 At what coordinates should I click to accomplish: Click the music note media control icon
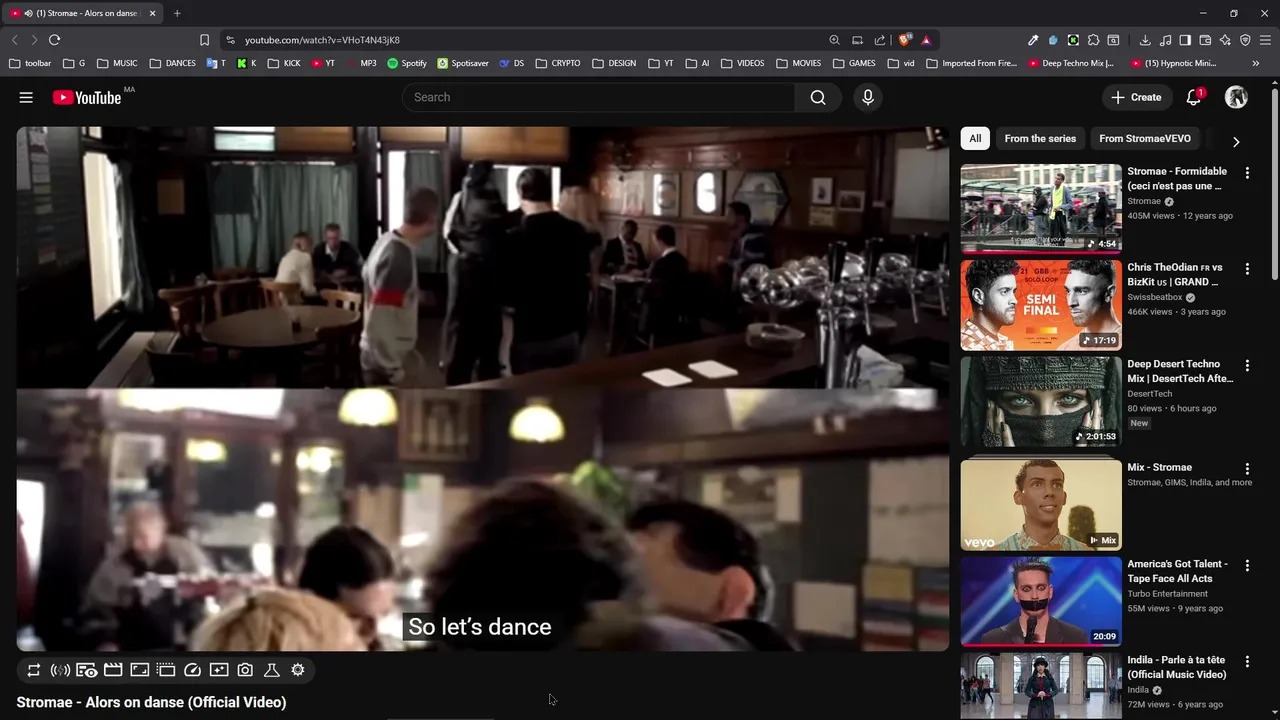point(1165,40)
